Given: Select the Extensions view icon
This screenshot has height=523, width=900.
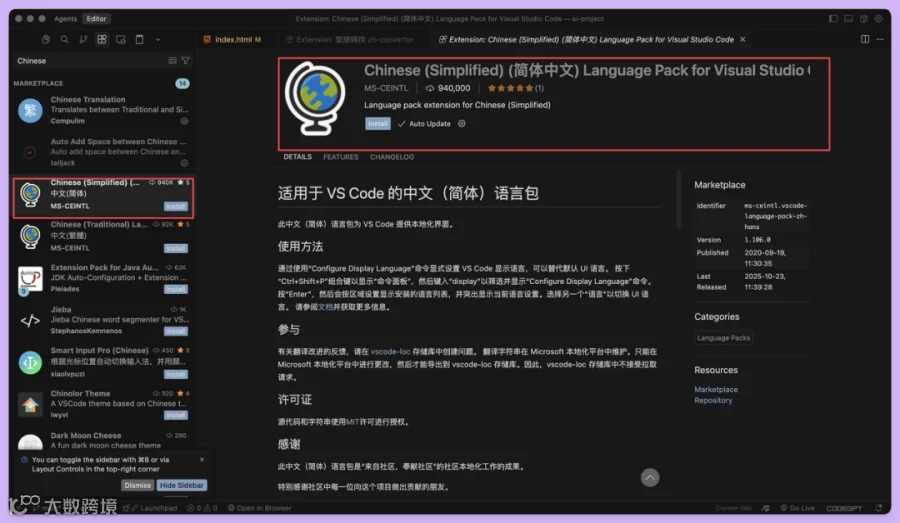Looking at the screenshot, I should [x=102, y=40].
